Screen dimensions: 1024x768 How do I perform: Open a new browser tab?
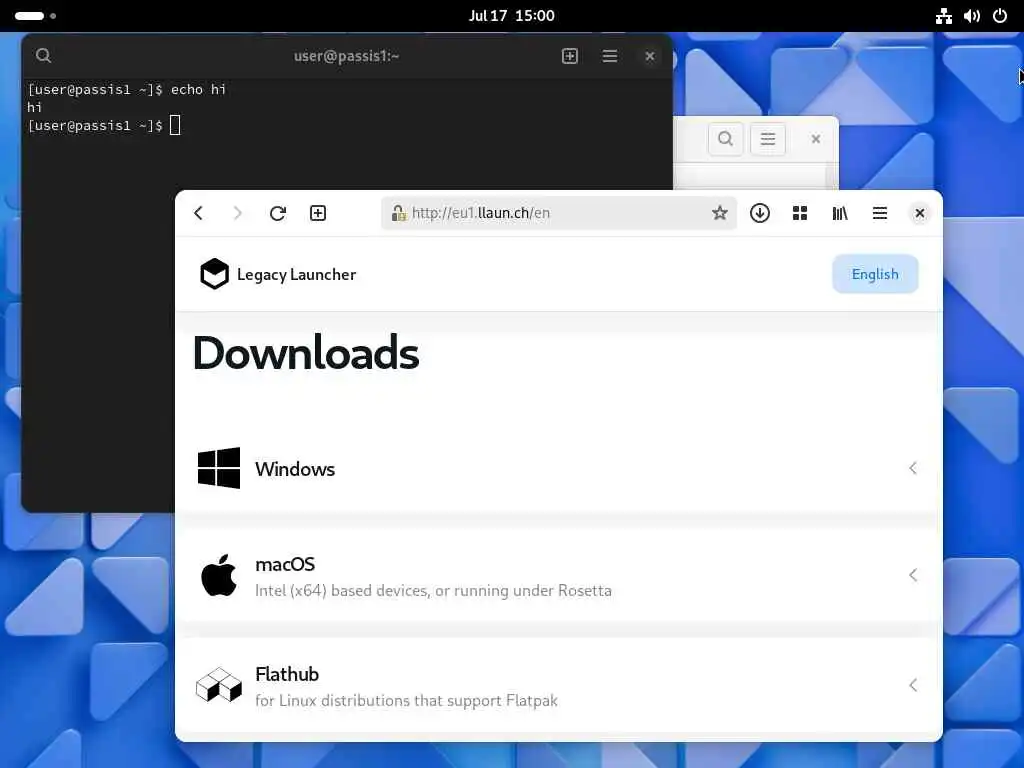click(x=318, y=213)
